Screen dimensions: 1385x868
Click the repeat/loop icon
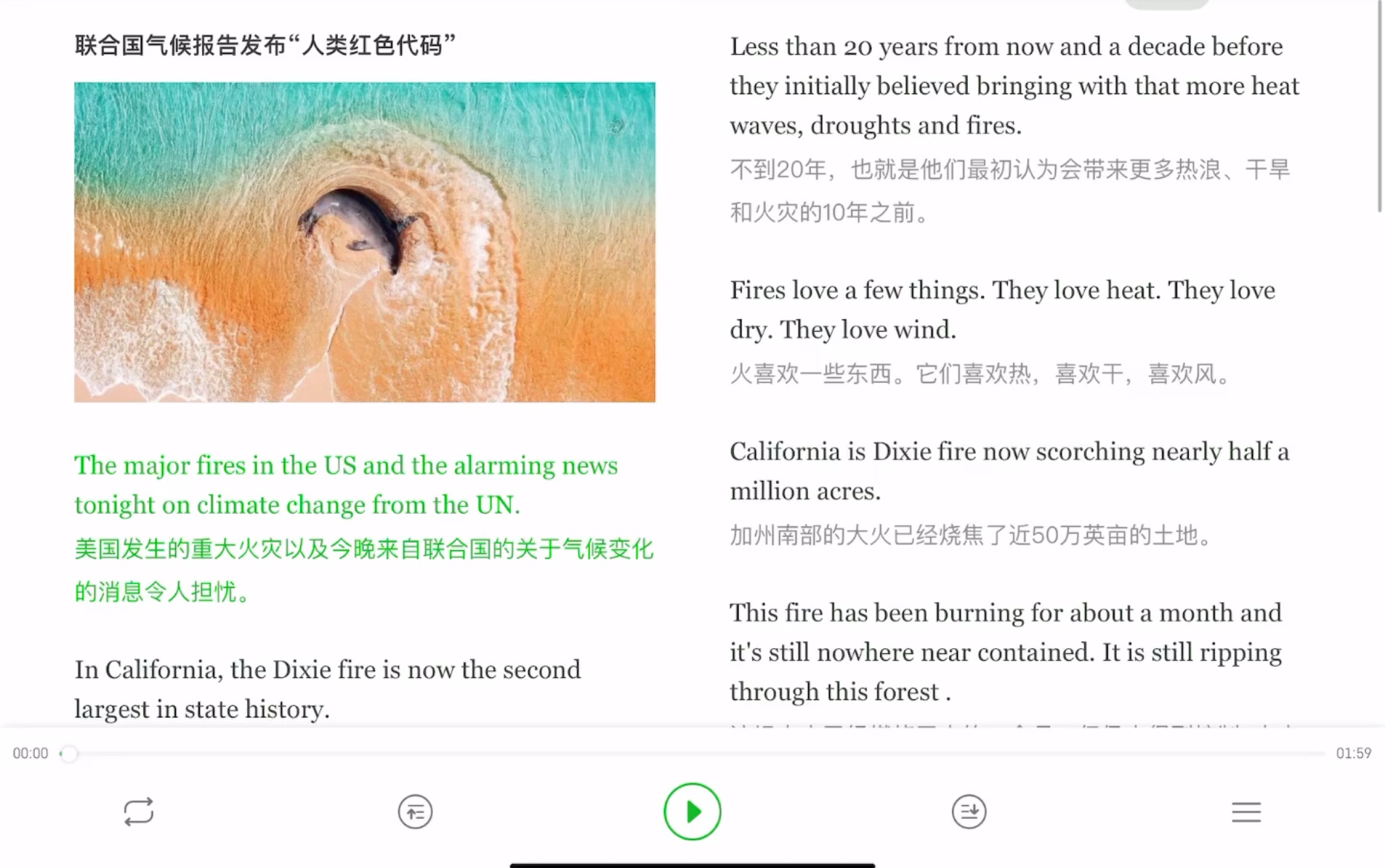140,811
